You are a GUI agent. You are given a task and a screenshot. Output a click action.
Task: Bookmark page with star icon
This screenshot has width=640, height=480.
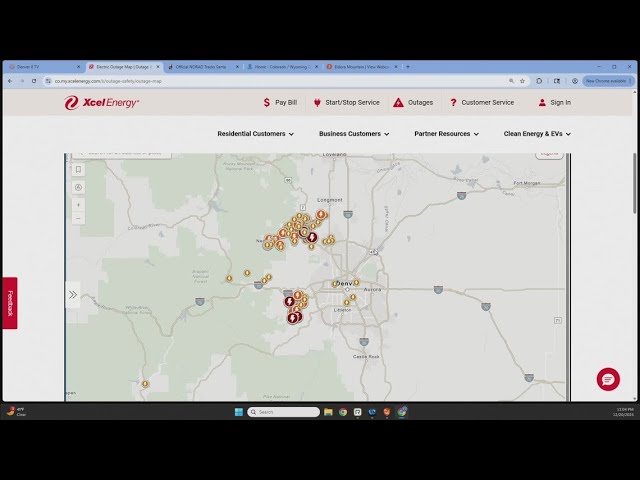pyautogui.click(x=522, y=81)
